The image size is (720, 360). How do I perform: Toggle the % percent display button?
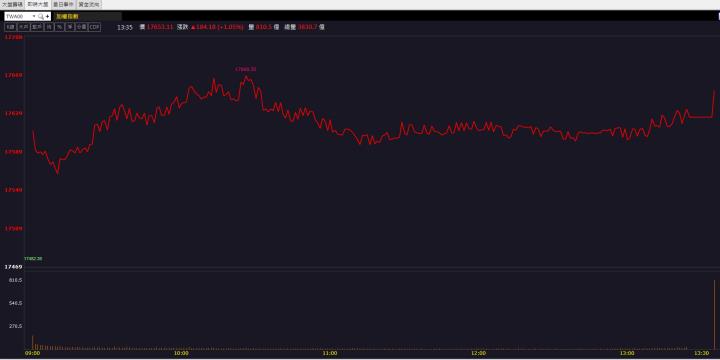(59, 27)
